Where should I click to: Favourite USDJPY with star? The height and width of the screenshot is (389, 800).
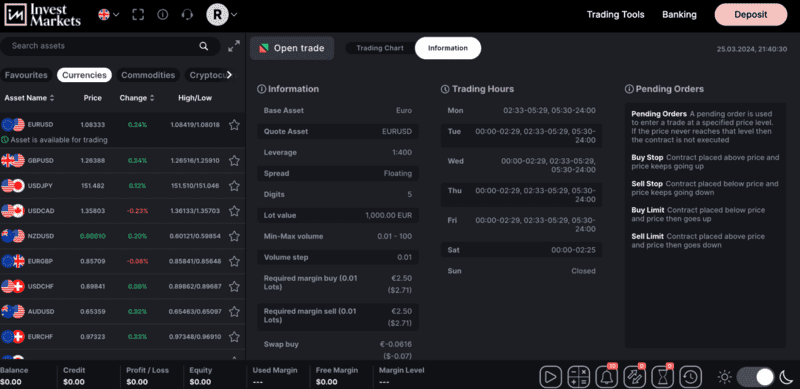(234, 185)
